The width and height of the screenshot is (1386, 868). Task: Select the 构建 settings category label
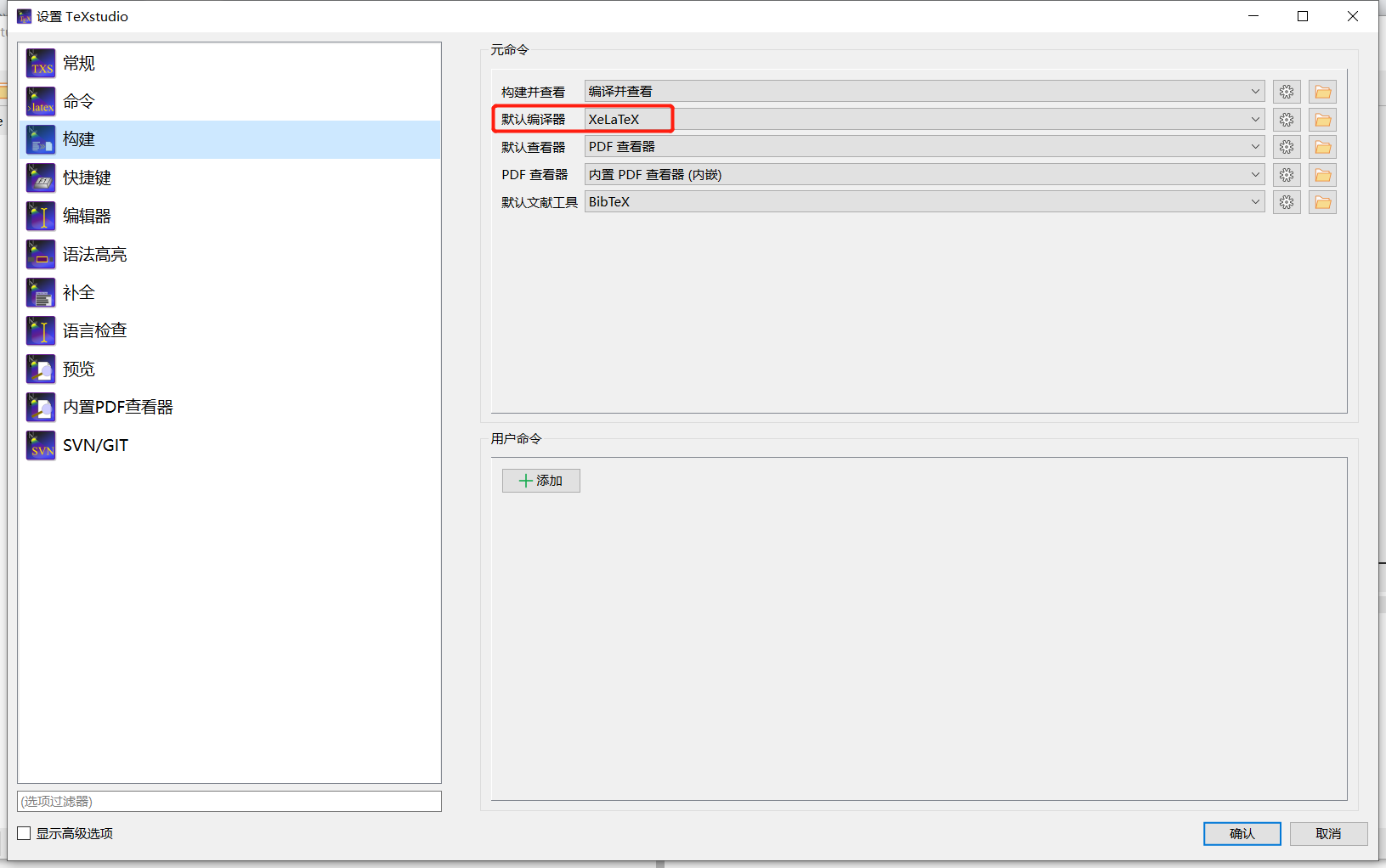coord(79,139)
